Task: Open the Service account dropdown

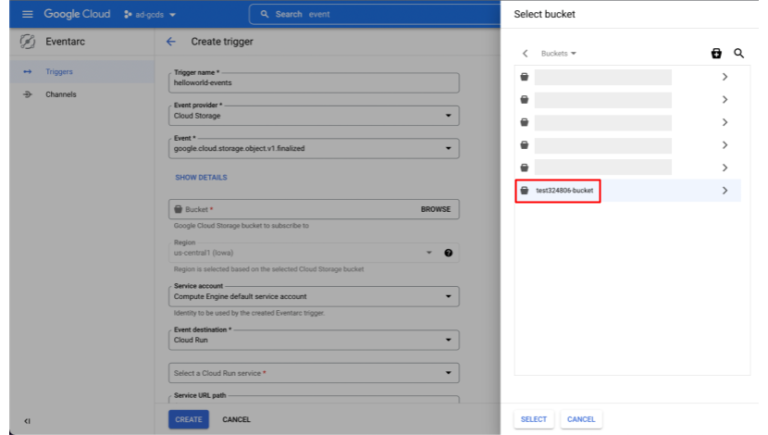Action: 314,296
